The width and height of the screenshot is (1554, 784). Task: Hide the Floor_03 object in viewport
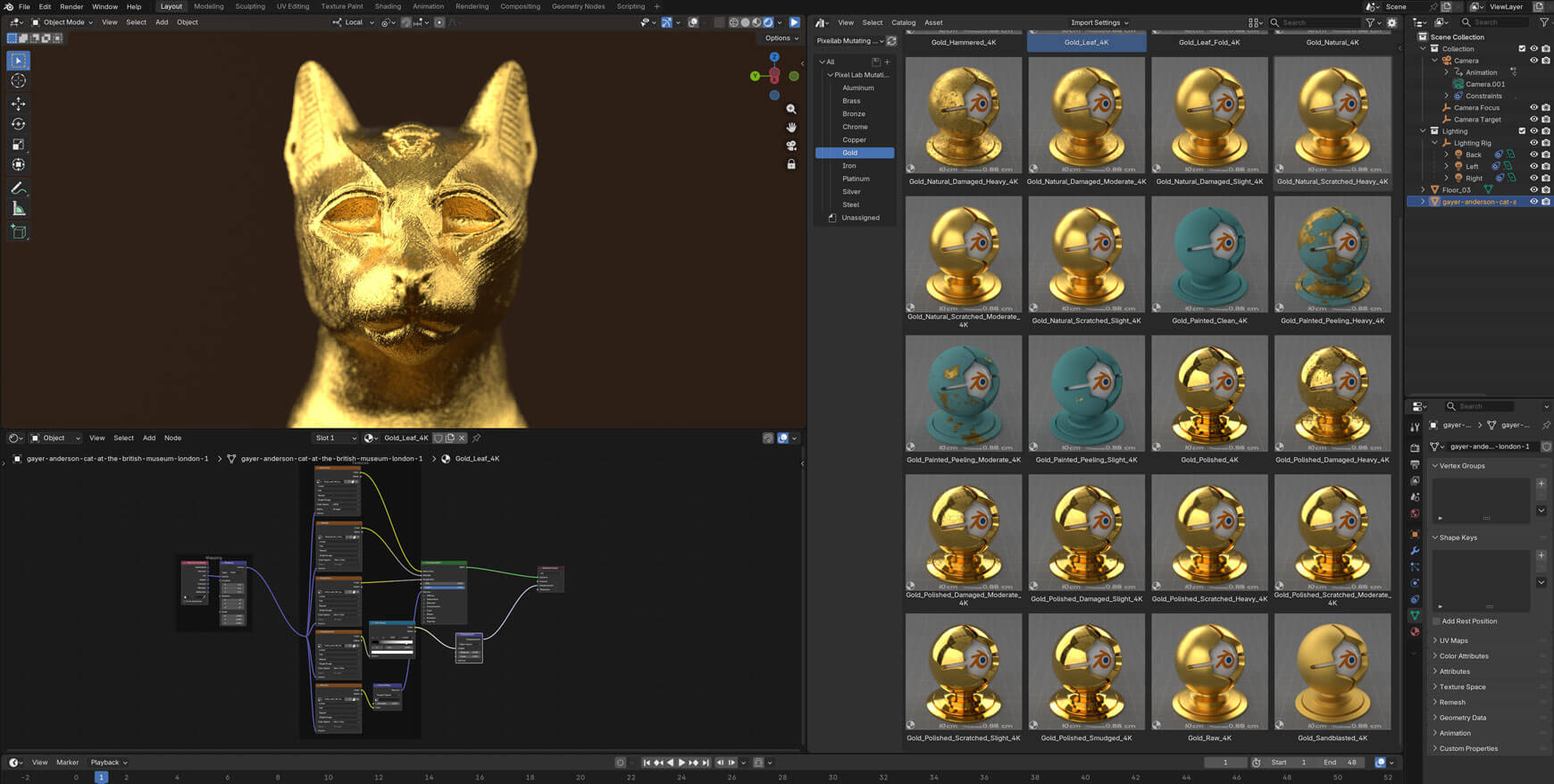[x=1534, y=190]
